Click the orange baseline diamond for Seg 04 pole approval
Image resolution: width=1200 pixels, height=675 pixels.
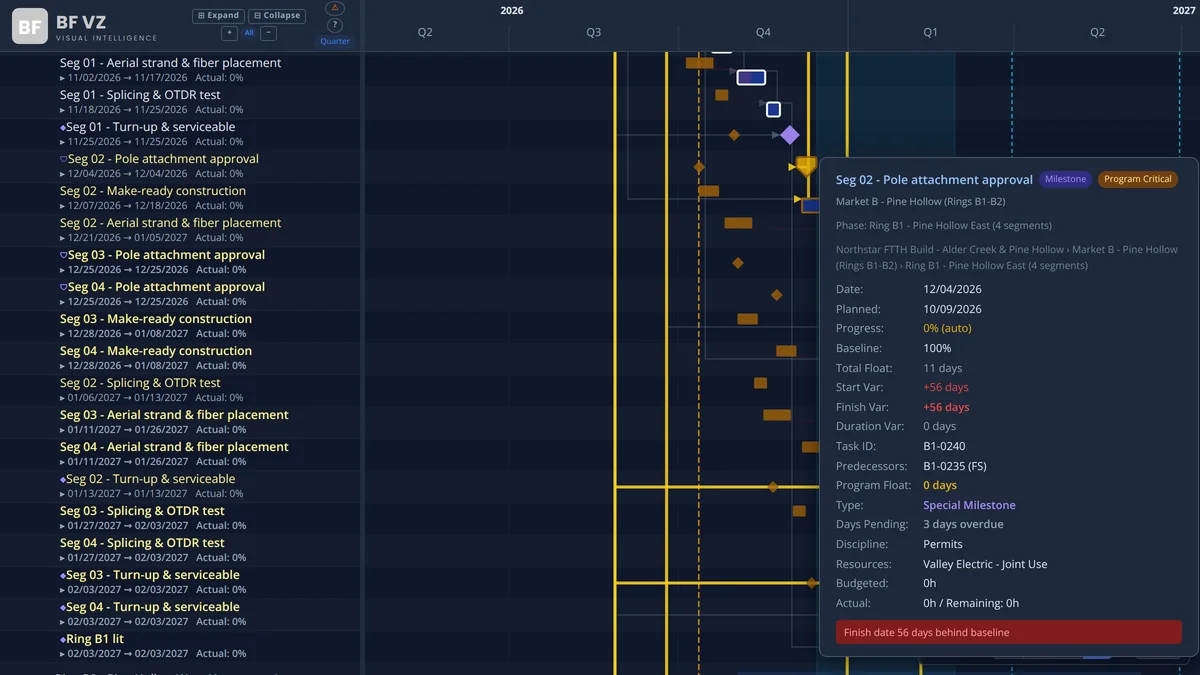coord(776,295)
